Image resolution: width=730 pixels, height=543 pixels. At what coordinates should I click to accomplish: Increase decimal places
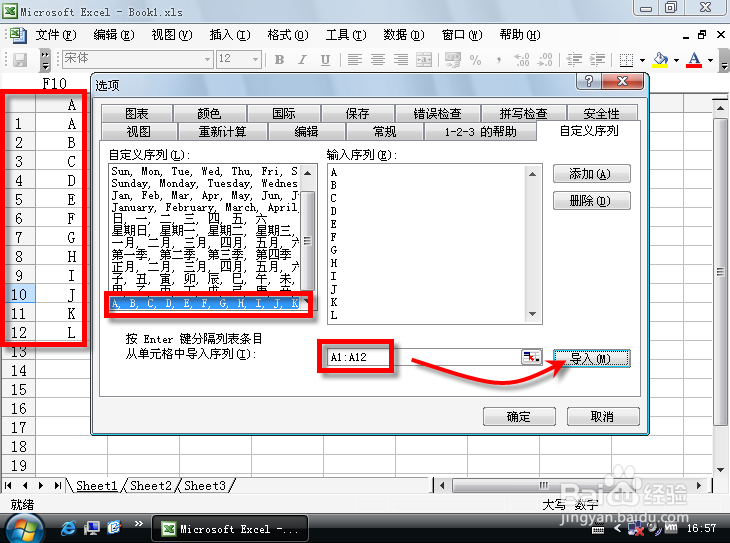521,60
